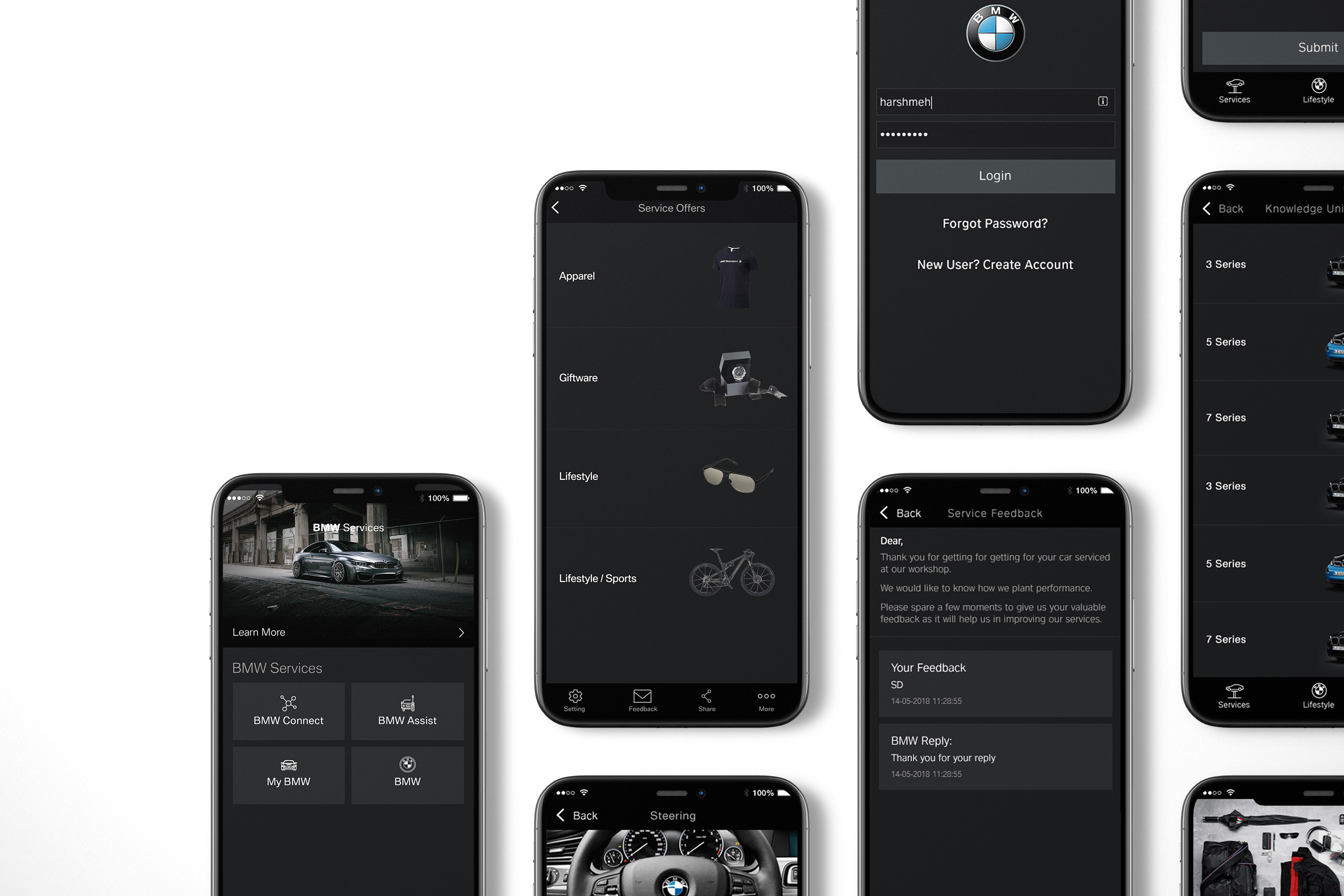This screenshot has height=896, width=1344.
Task: Click New User? Create Account link
Action: tap(994, 264)
